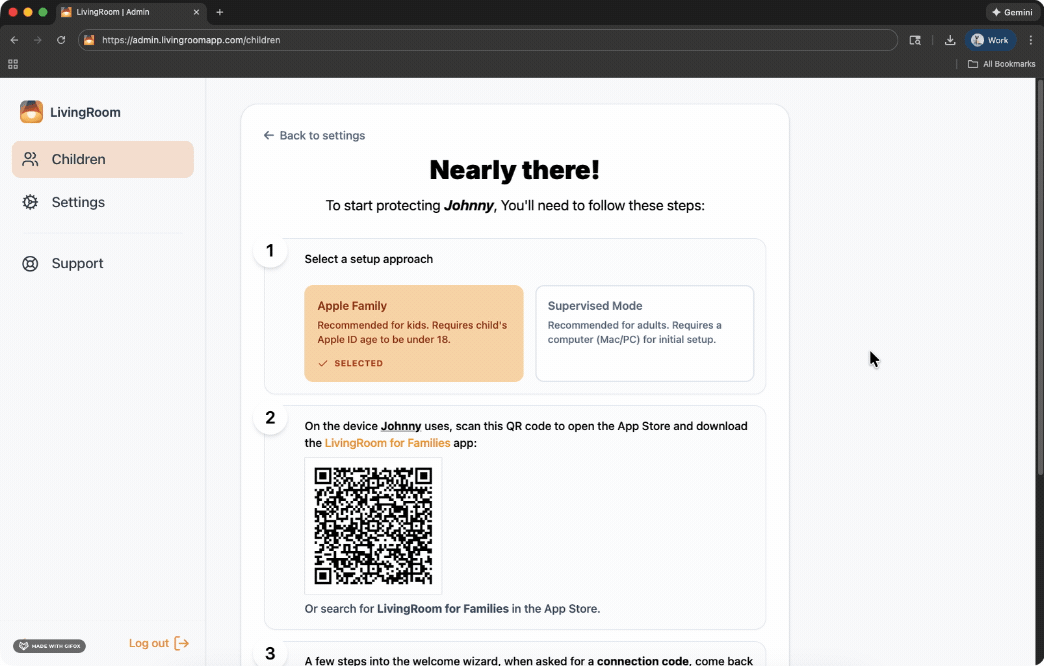Open the All Bookmarks folder
Viewport: 1044px width, 666px height.
tap(1001, 64)
